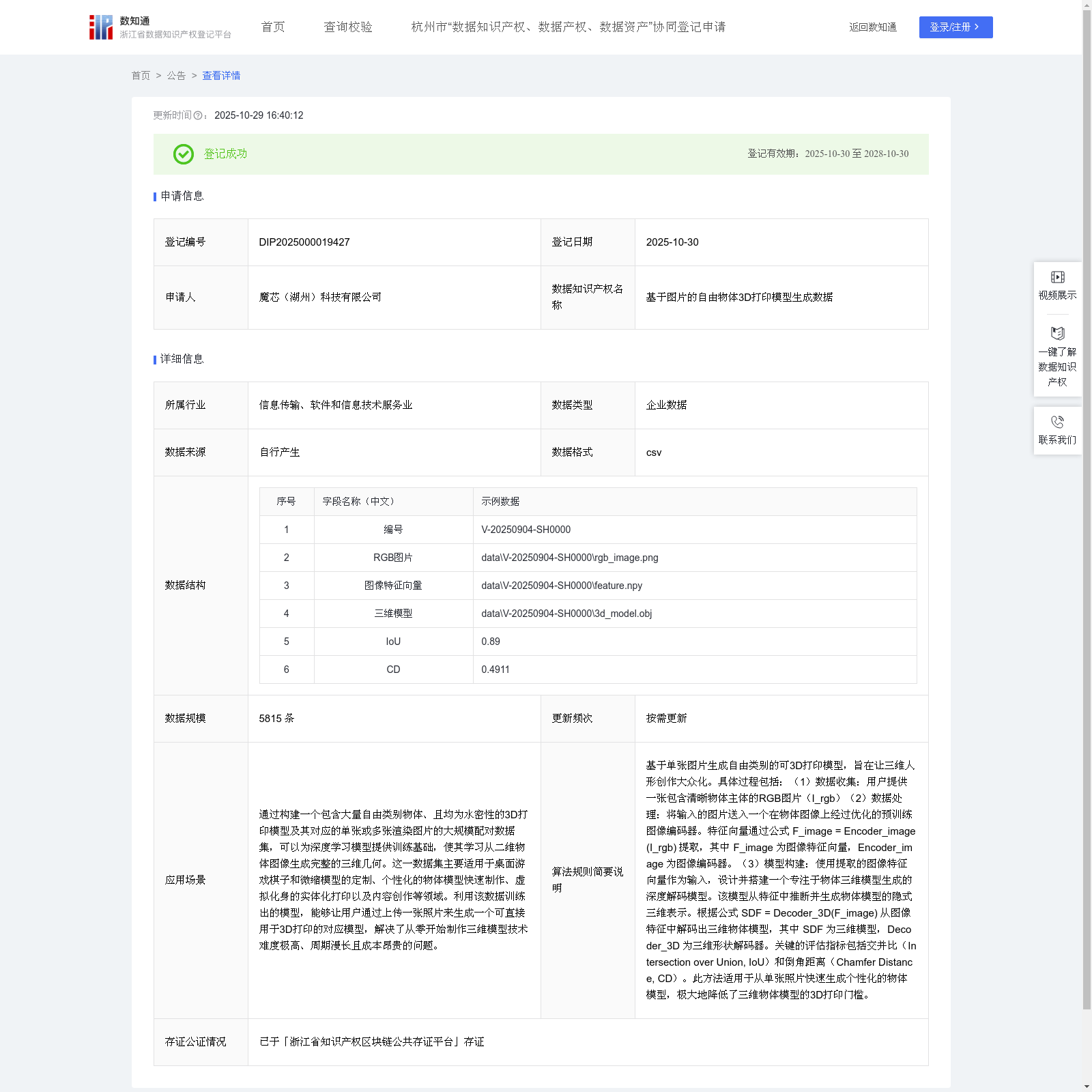Click the registration number DIP2025000019427
Image resolution: width=1092 pixels, height=1092 pixels.
click(x=304, y=242)
